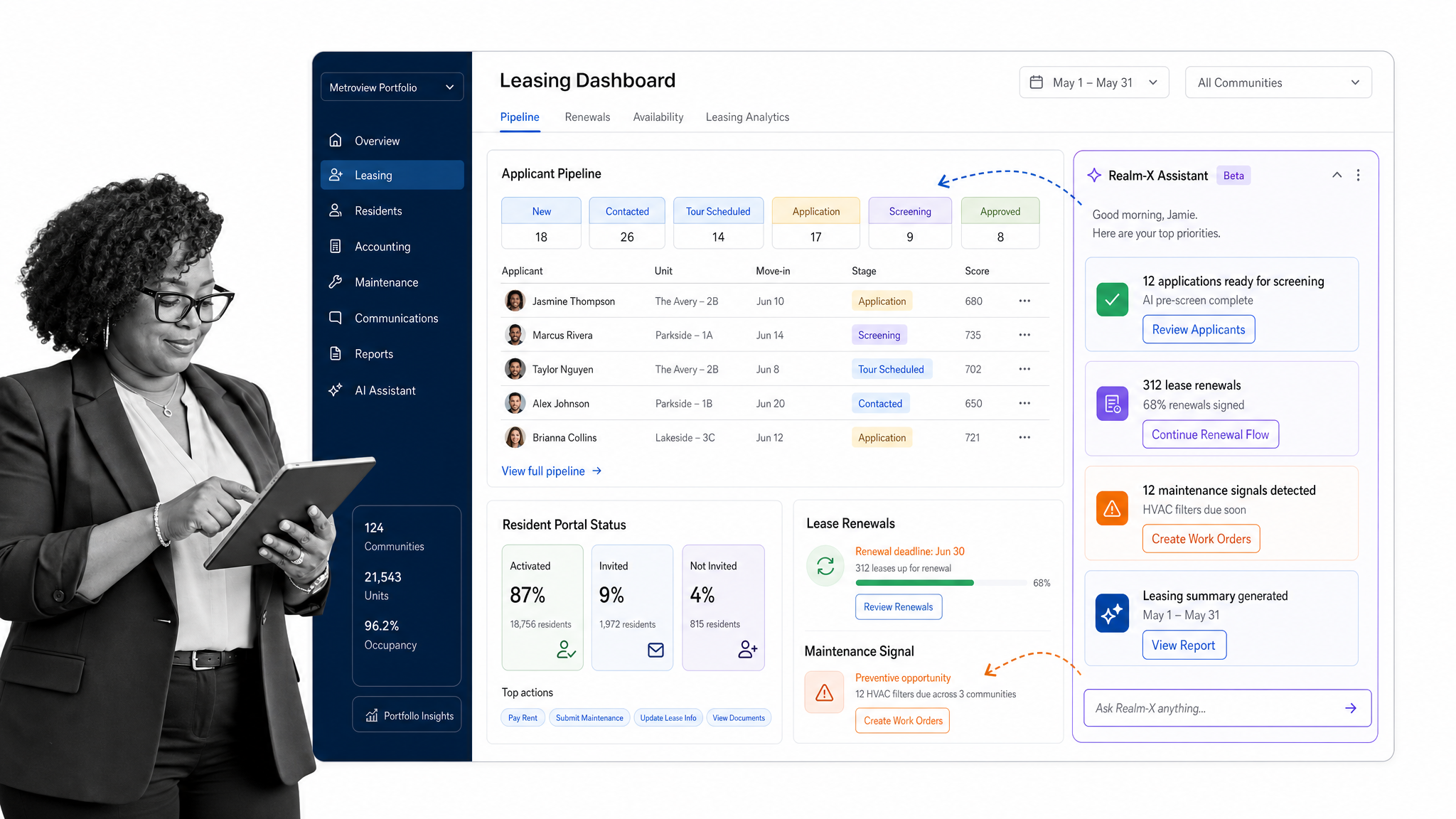Click the Ask Realm-X anything input field

[1227, 708]
